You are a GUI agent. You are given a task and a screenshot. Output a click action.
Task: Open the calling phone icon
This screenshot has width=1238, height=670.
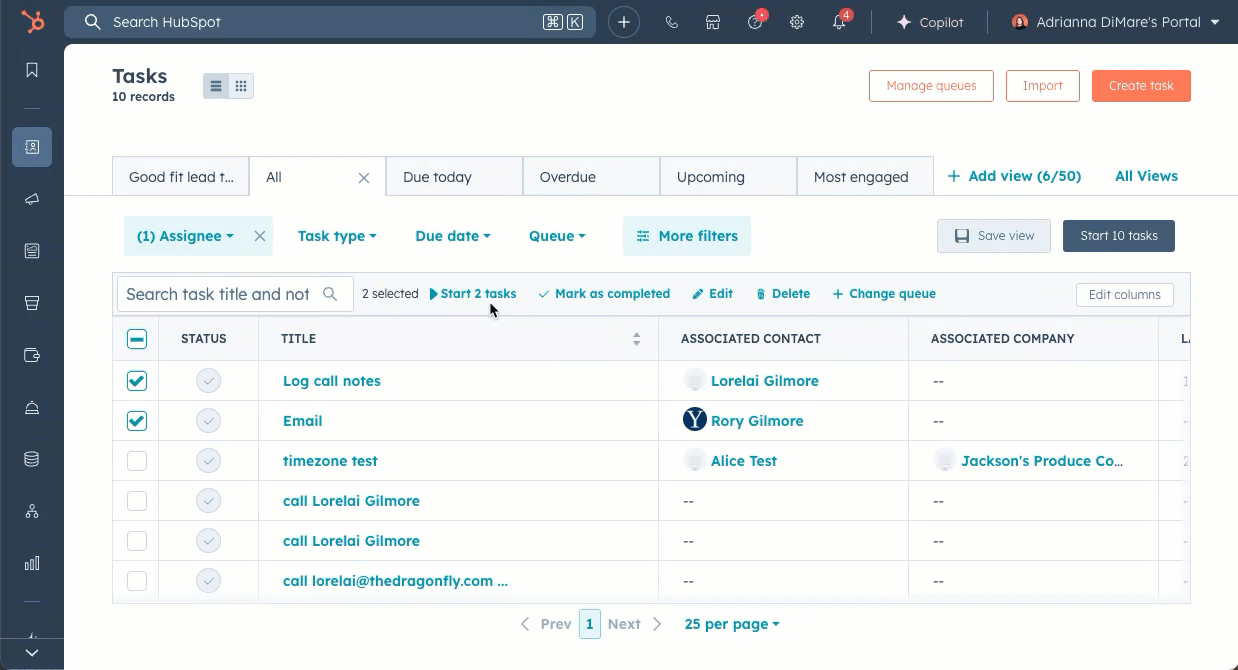coord(671,22)
